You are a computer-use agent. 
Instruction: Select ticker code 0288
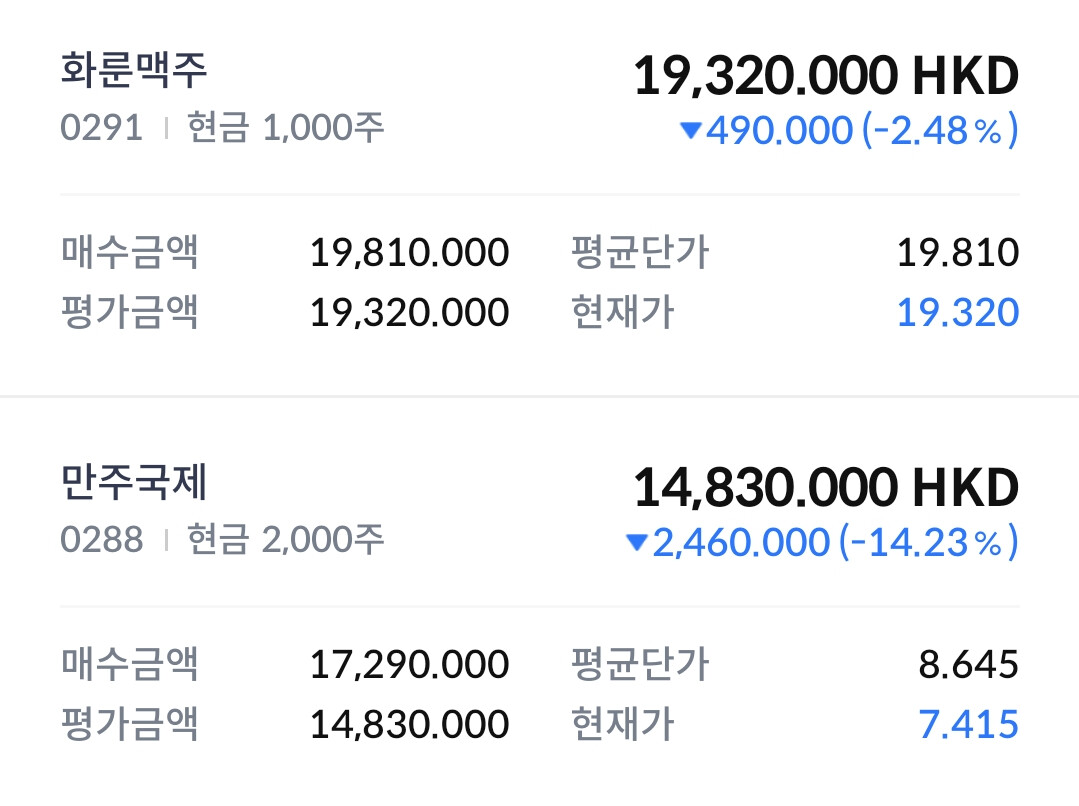tap(102, 540)
